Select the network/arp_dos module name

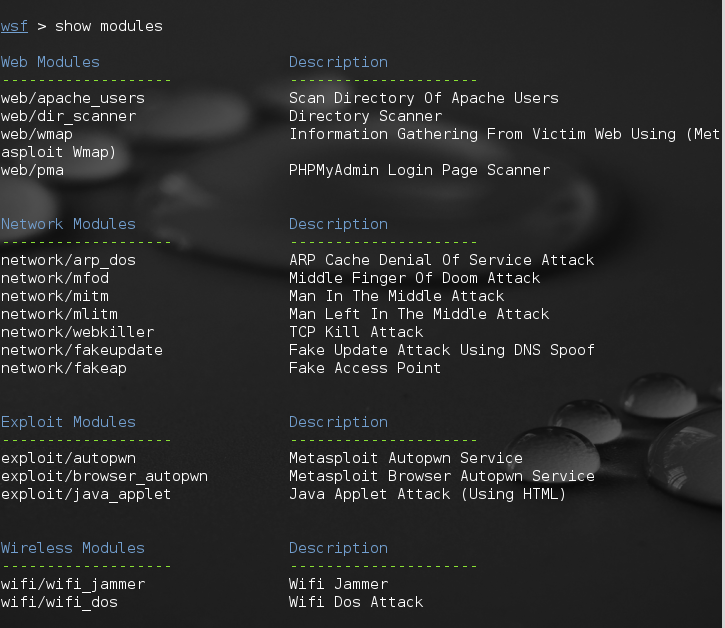tap(68, 260)
